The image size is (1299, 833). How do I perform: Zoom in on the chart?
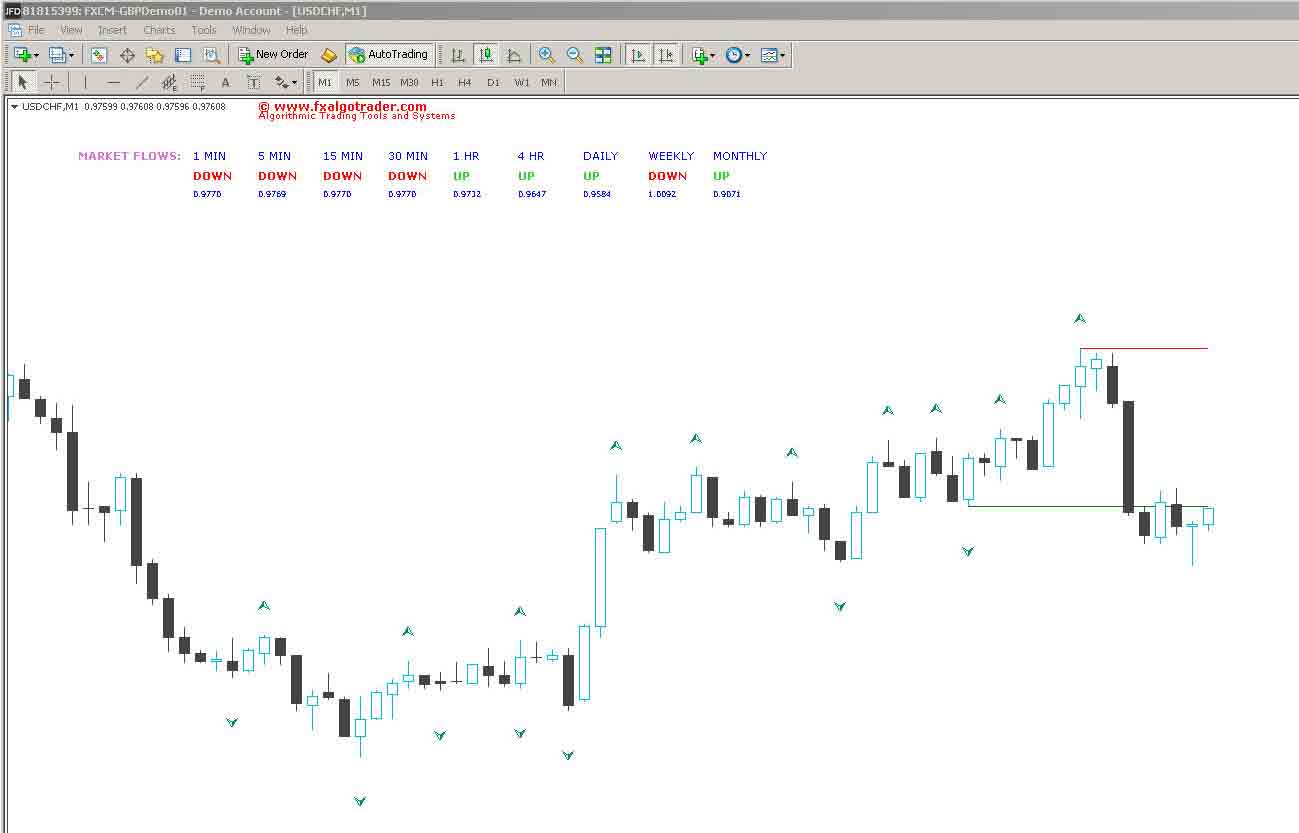[x=546, y=55]
